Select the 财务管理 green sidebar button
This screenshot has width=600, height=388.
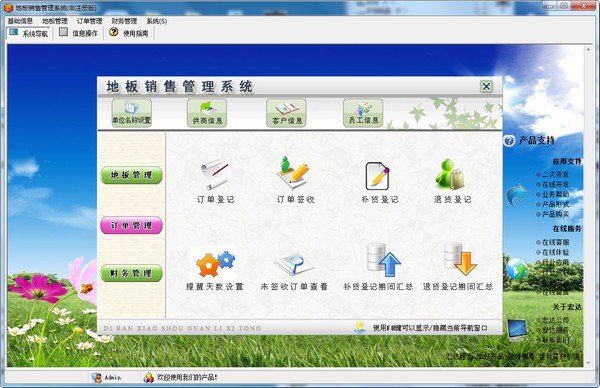pos(131,273)
